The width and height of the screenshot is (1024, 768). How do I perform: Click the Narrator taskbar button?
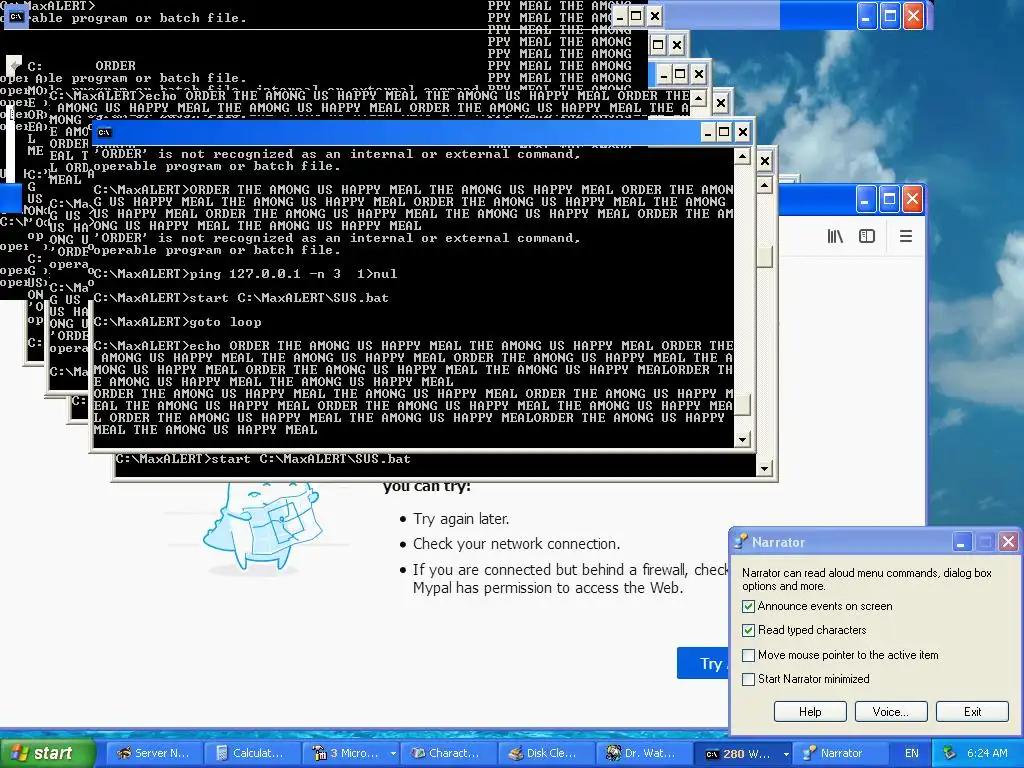(x=842, y=753)
